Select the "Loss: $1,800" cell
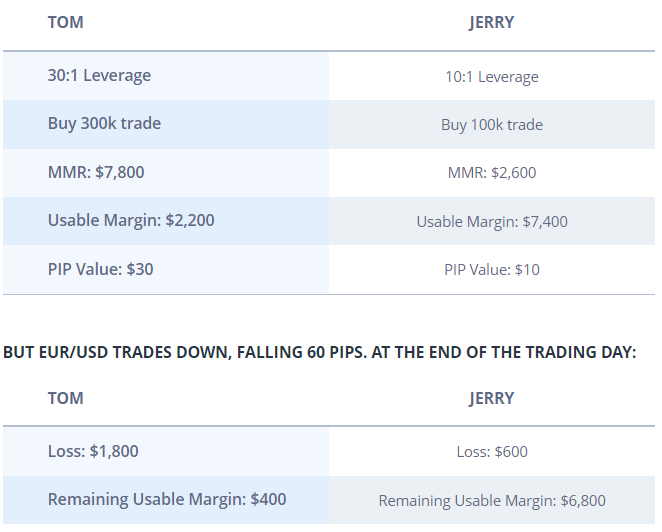This screenshot has height=532, width=662. point(93,451)
